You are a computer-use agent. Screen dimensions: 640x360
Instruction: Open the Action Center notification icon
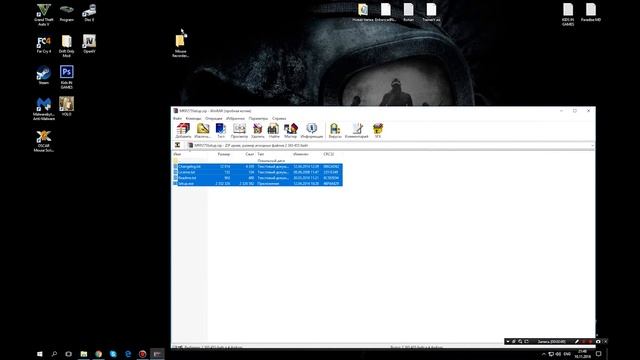598,354
